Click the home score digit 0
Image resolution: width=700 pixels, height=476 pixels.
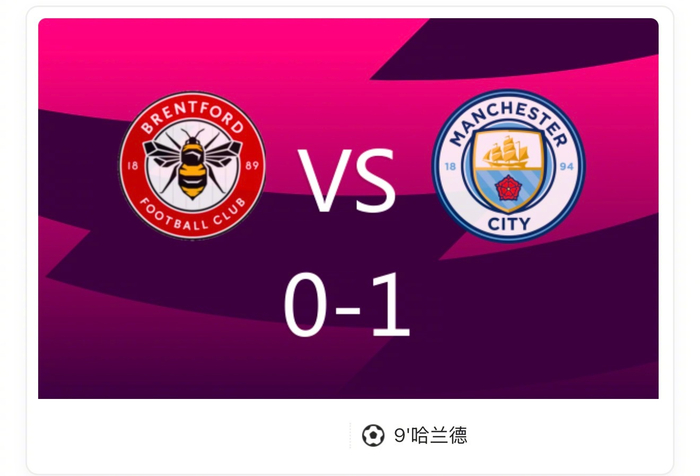305,305
